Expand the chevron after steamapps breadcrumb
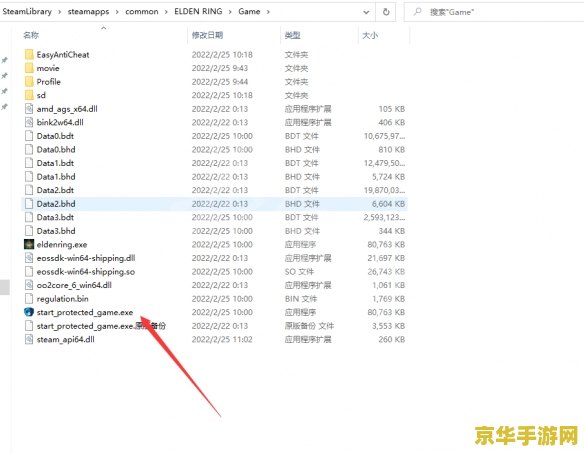Image resolution: width=584 pixels, height=454 pixels. click(x=117, y=12)
